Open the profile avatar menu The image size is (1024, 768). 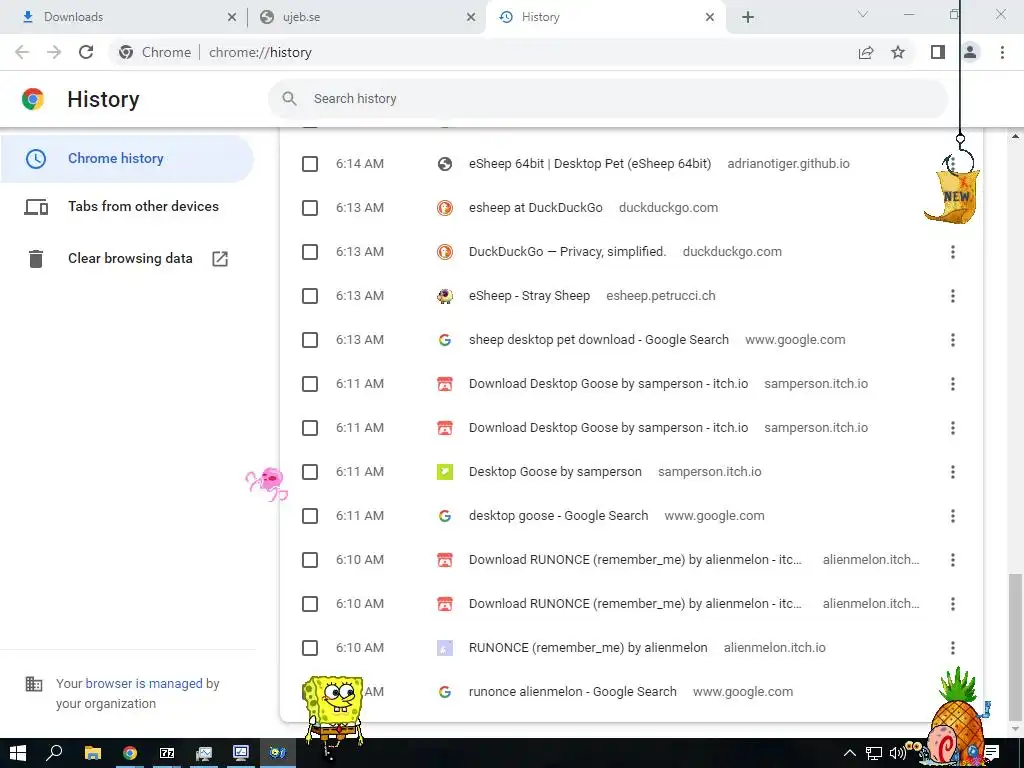pyautogui.click(x=970, y=52)
